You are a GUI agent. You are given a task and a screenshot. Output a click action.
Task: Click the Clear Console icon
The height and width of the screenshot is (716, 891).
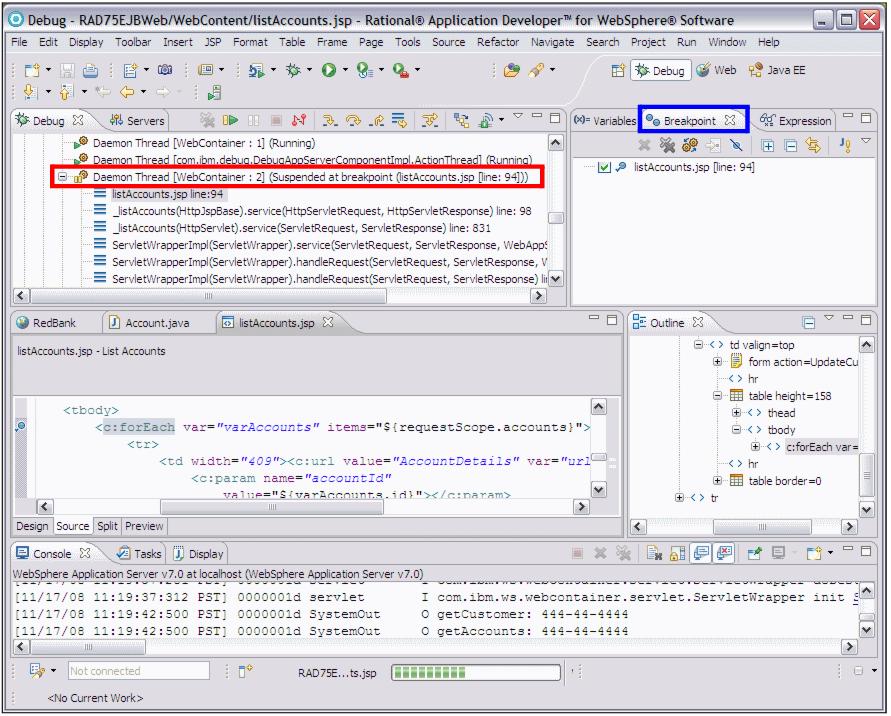point(654,553)
